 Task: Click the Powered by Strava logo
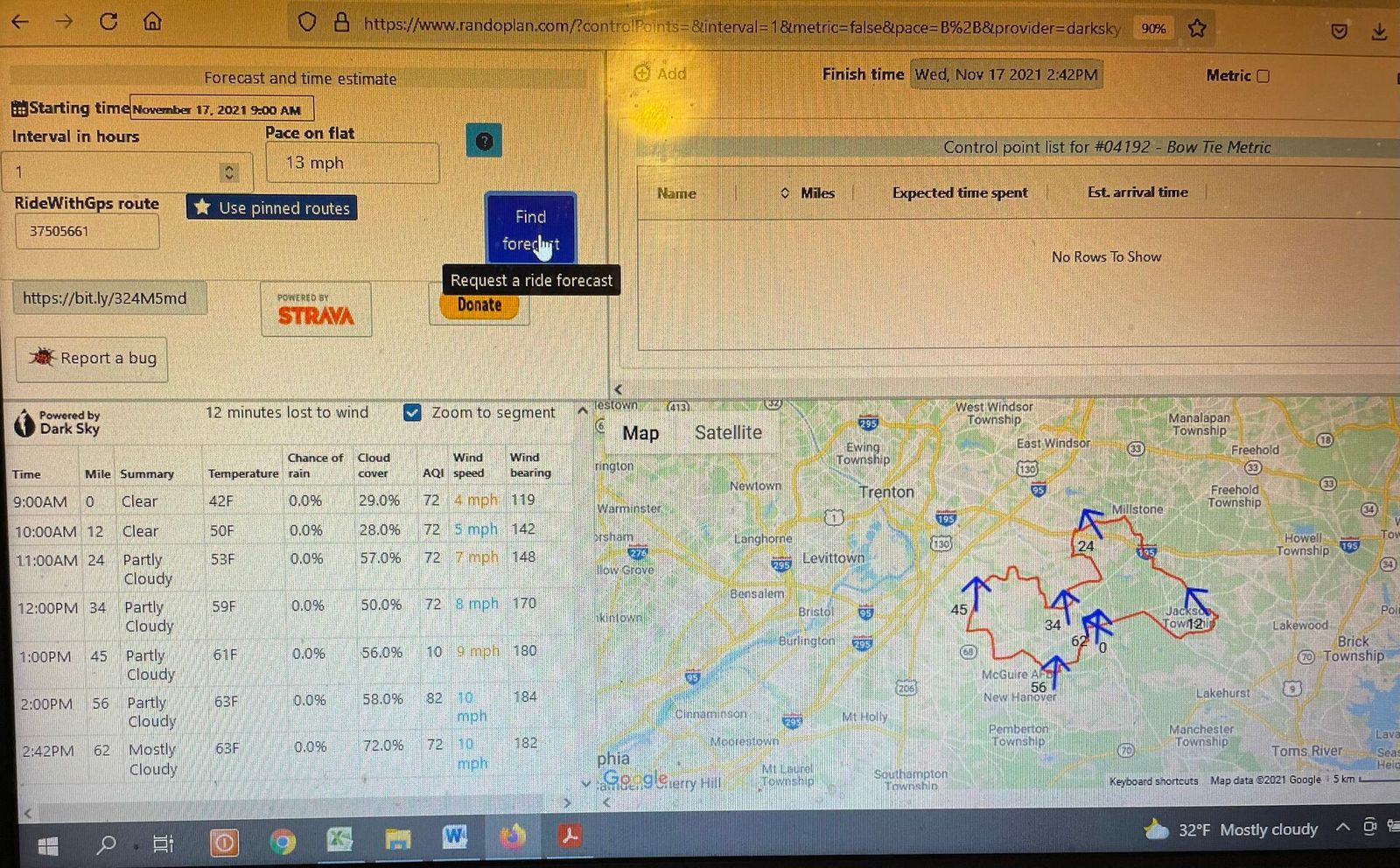pos(316,310)
